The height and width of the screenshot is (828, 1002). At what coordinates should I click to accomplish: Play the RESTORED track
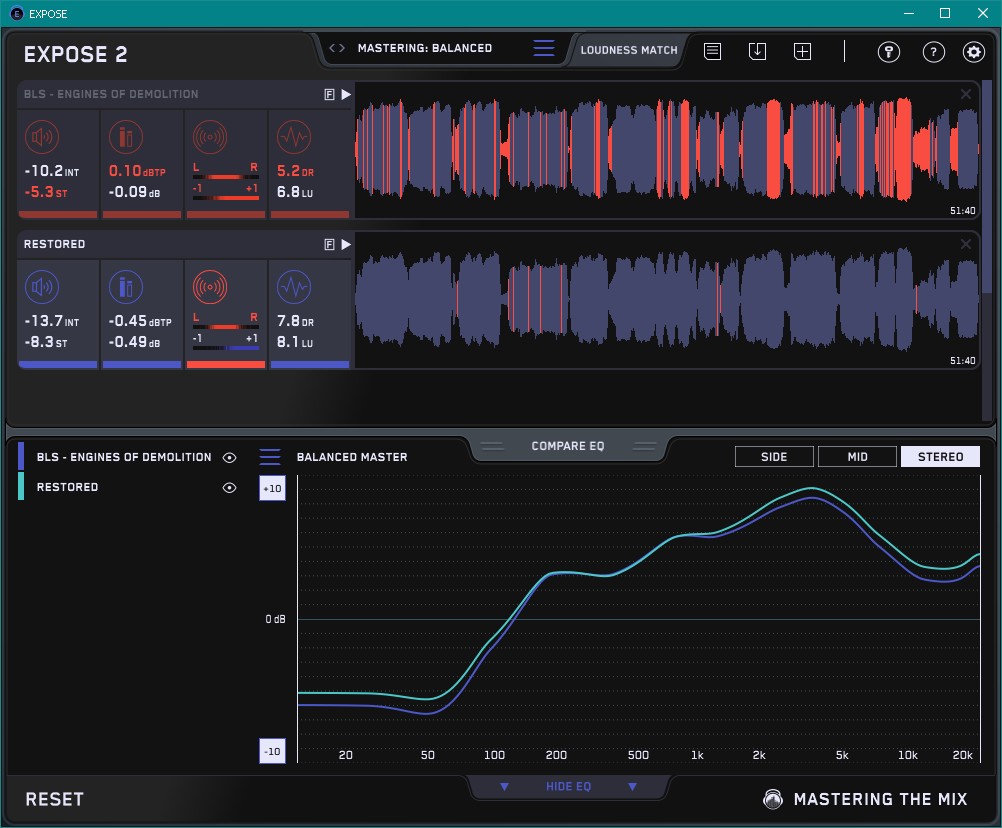(x=346, y=244)
